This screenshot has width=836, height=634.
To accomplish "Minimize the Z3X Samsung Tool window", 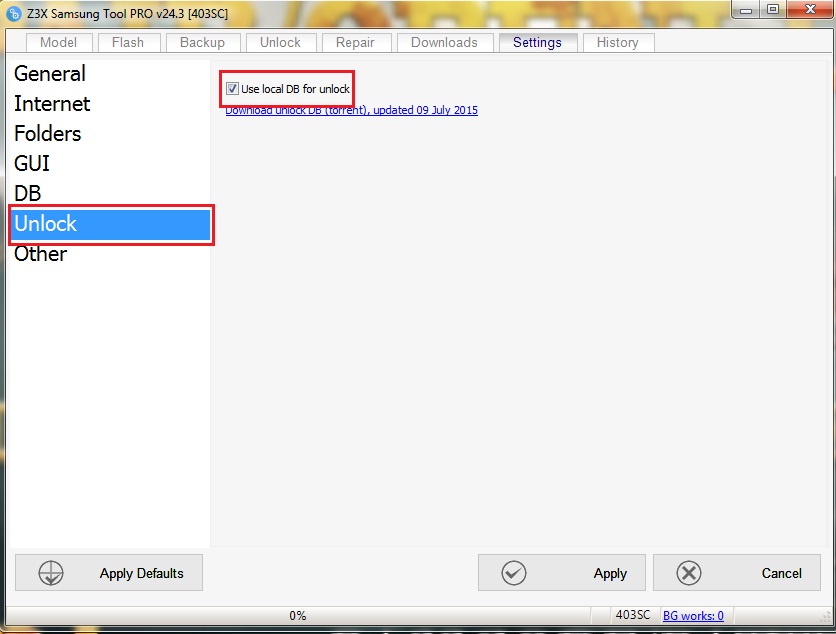I will coord(746,10).
